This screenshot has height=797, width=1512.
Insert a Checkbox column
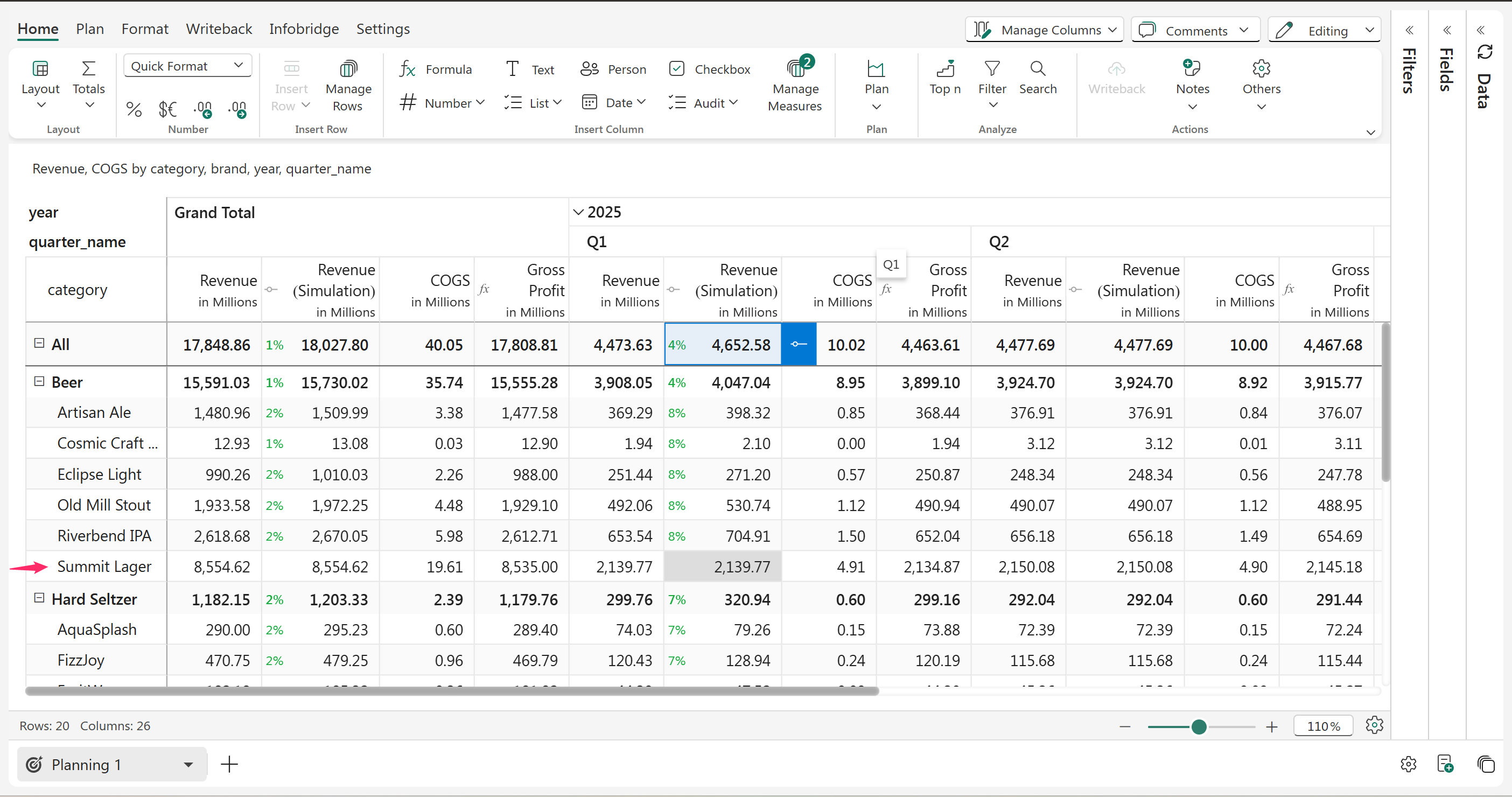[x=709, y=69]
